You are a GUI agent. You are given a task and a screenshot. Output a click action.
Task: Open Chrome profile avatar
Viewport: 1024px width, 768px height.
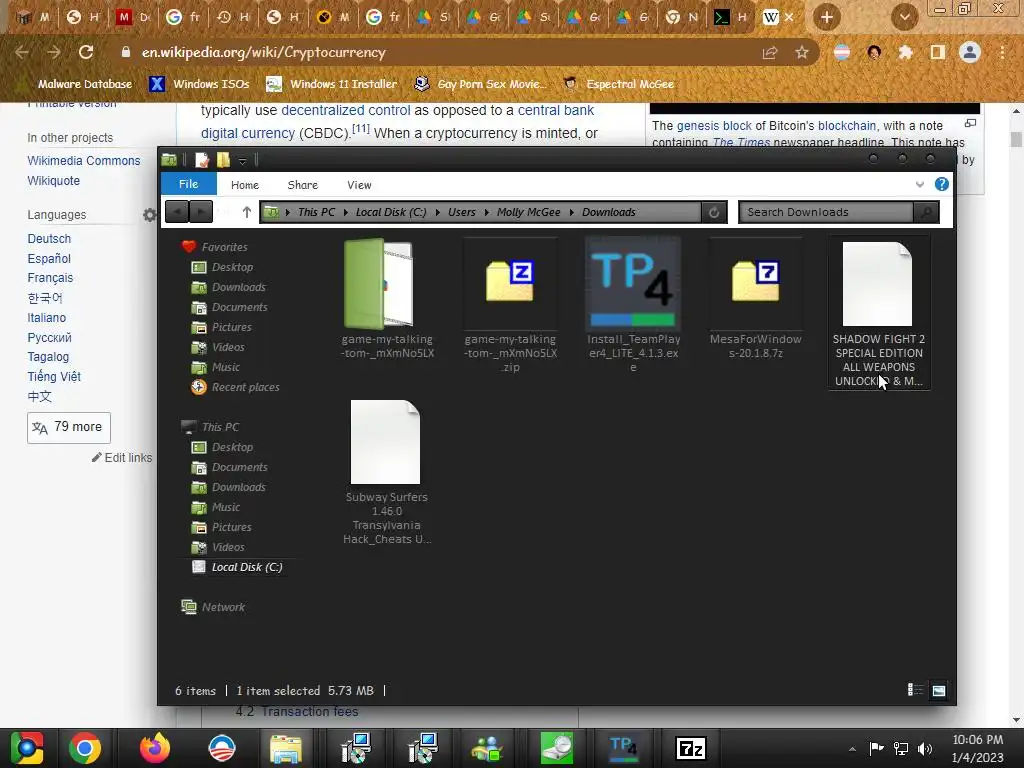(970, 52)
